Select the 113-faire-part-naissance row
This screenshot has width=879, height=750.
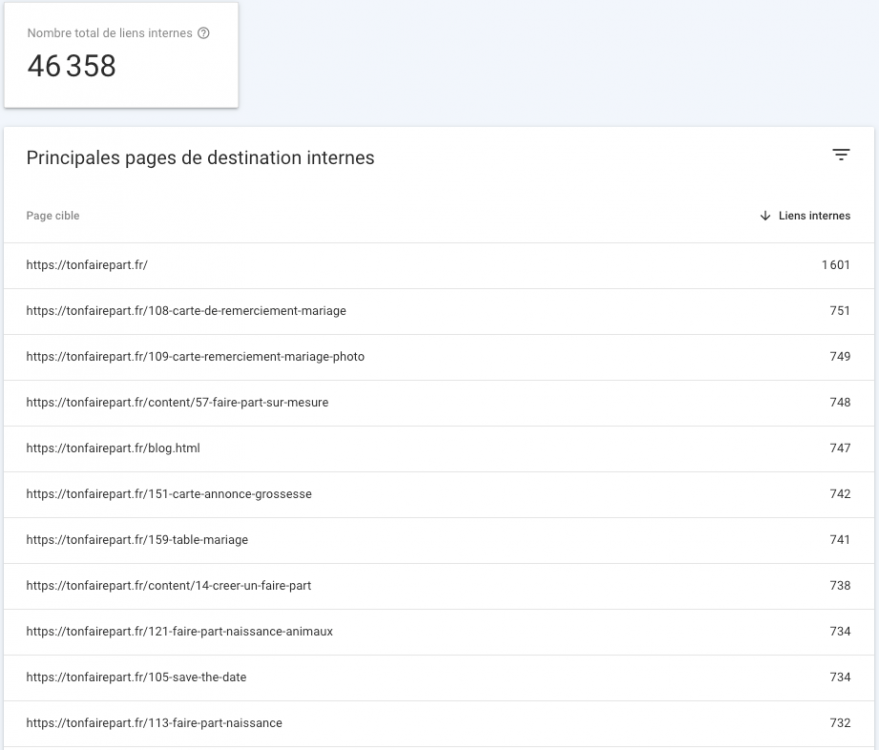pyautogui.click(x=439, y=724)
